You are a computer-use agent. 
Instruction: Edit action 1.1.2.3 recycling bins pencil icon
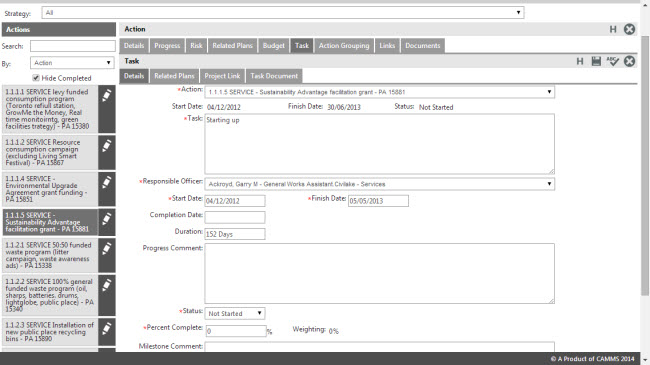tap(107, 331)
